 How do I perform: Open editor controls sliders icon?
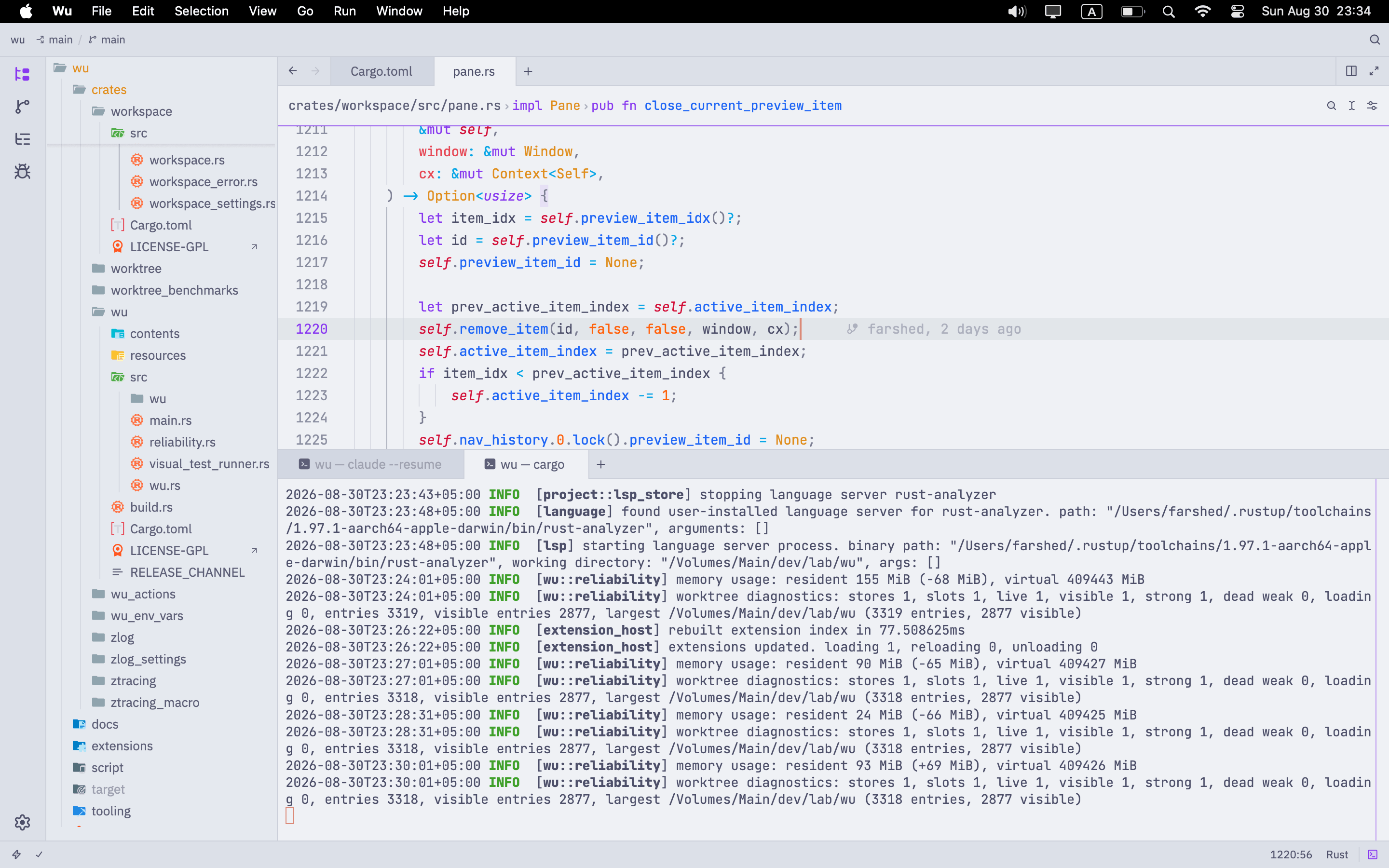[1372, 106]
